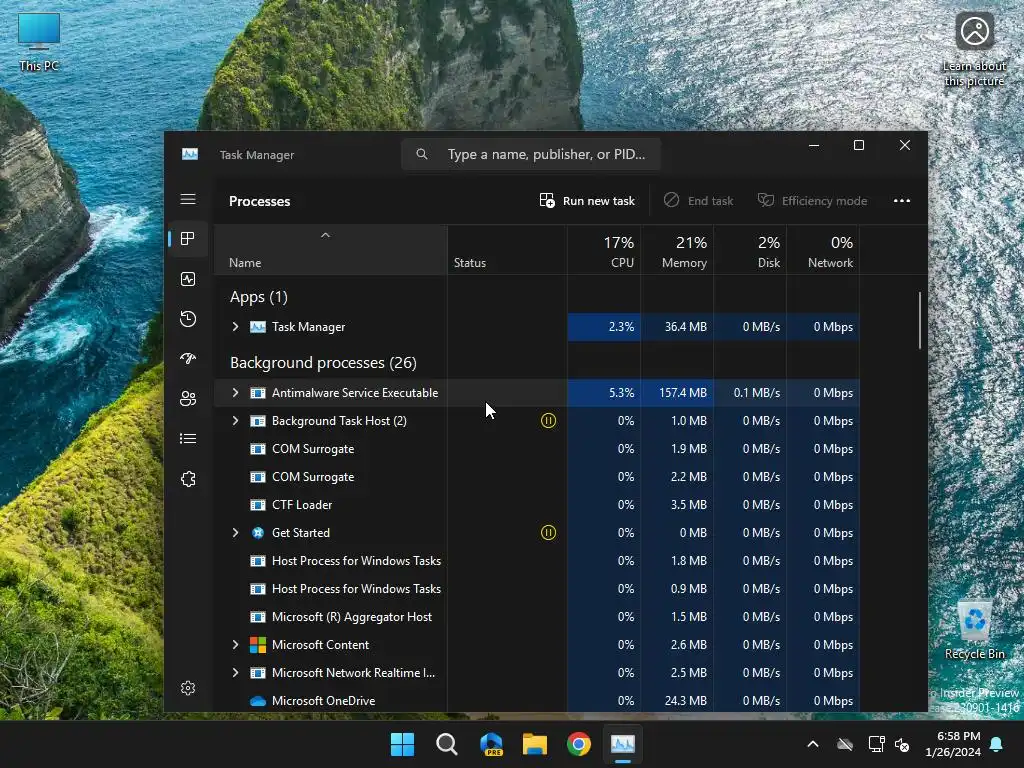Click the 5.3% CPU cell

[604, 392]
